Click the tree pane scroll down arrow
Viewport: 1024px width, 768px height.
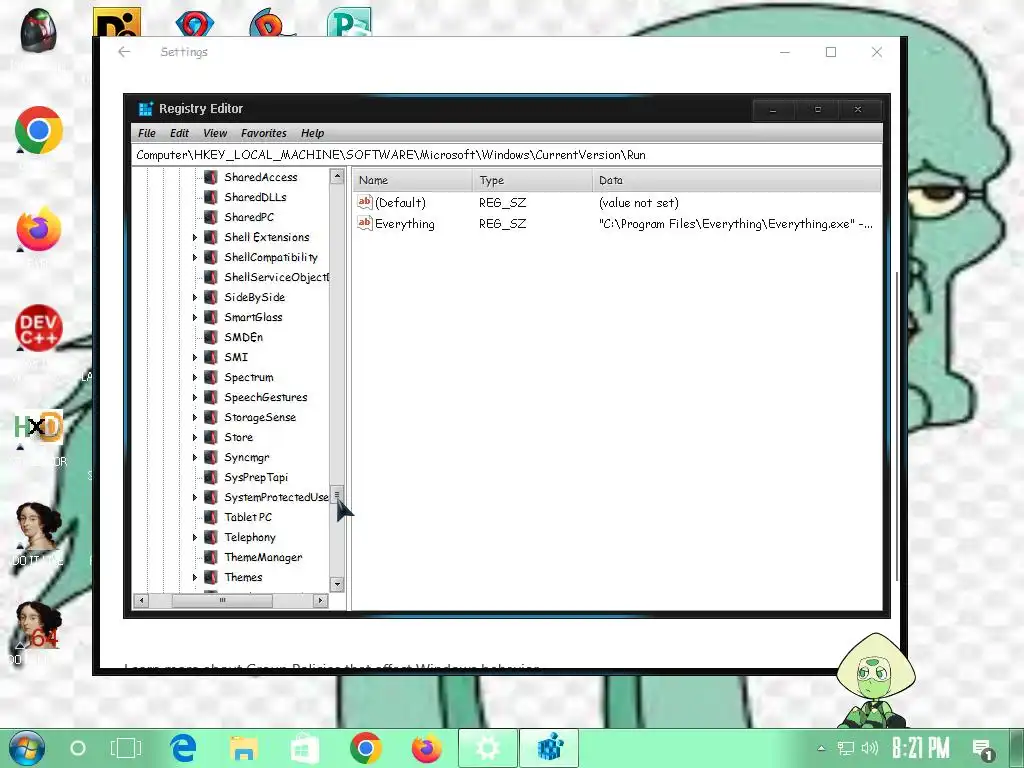click(337, 584)
